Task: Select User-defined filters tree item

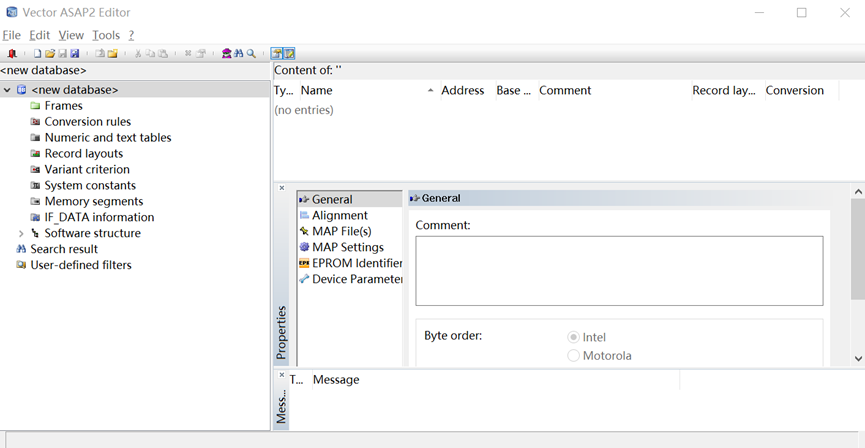Action: (81, 265)
